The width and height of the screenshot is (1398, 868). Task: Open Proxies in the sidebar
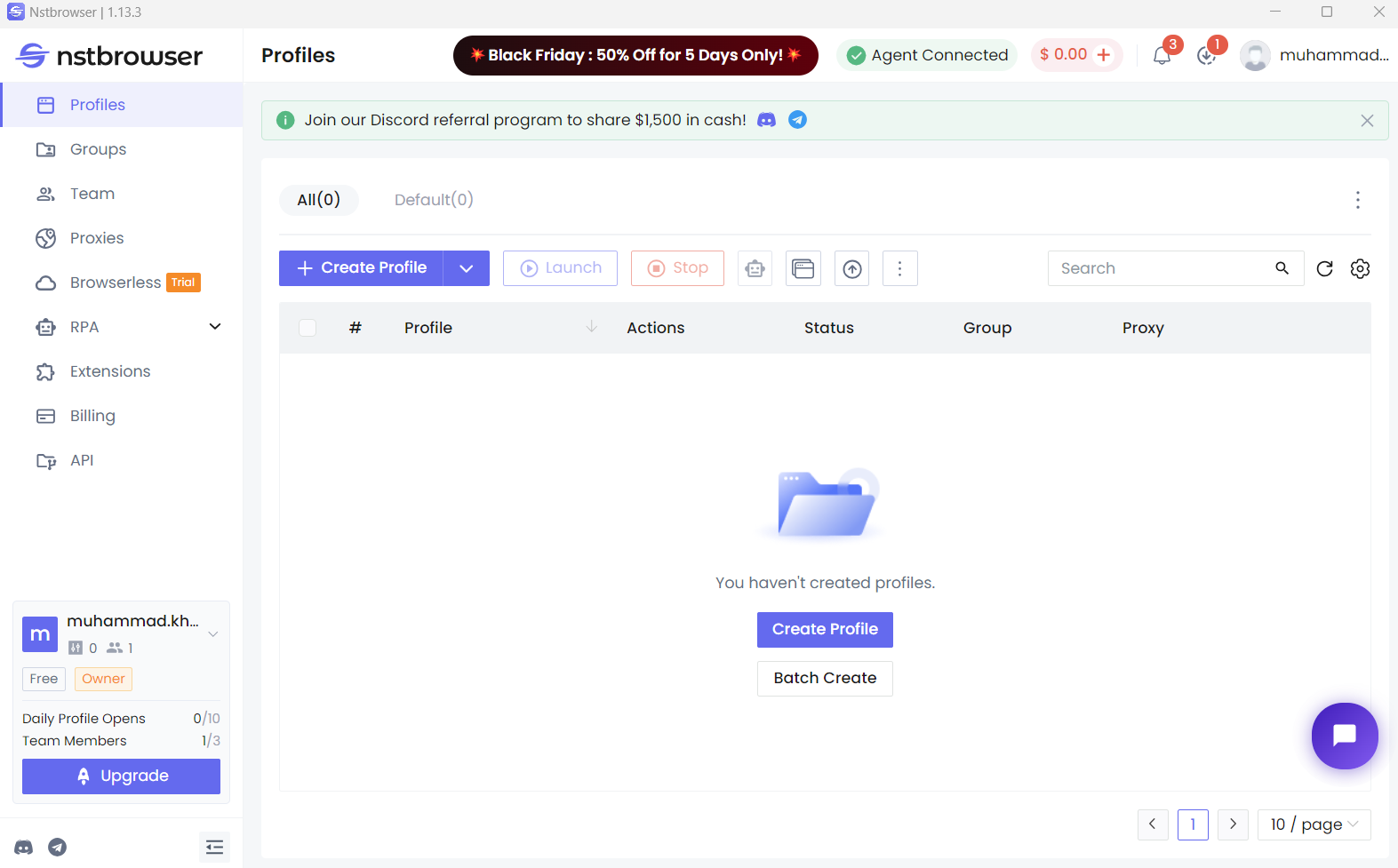point(122,238)
